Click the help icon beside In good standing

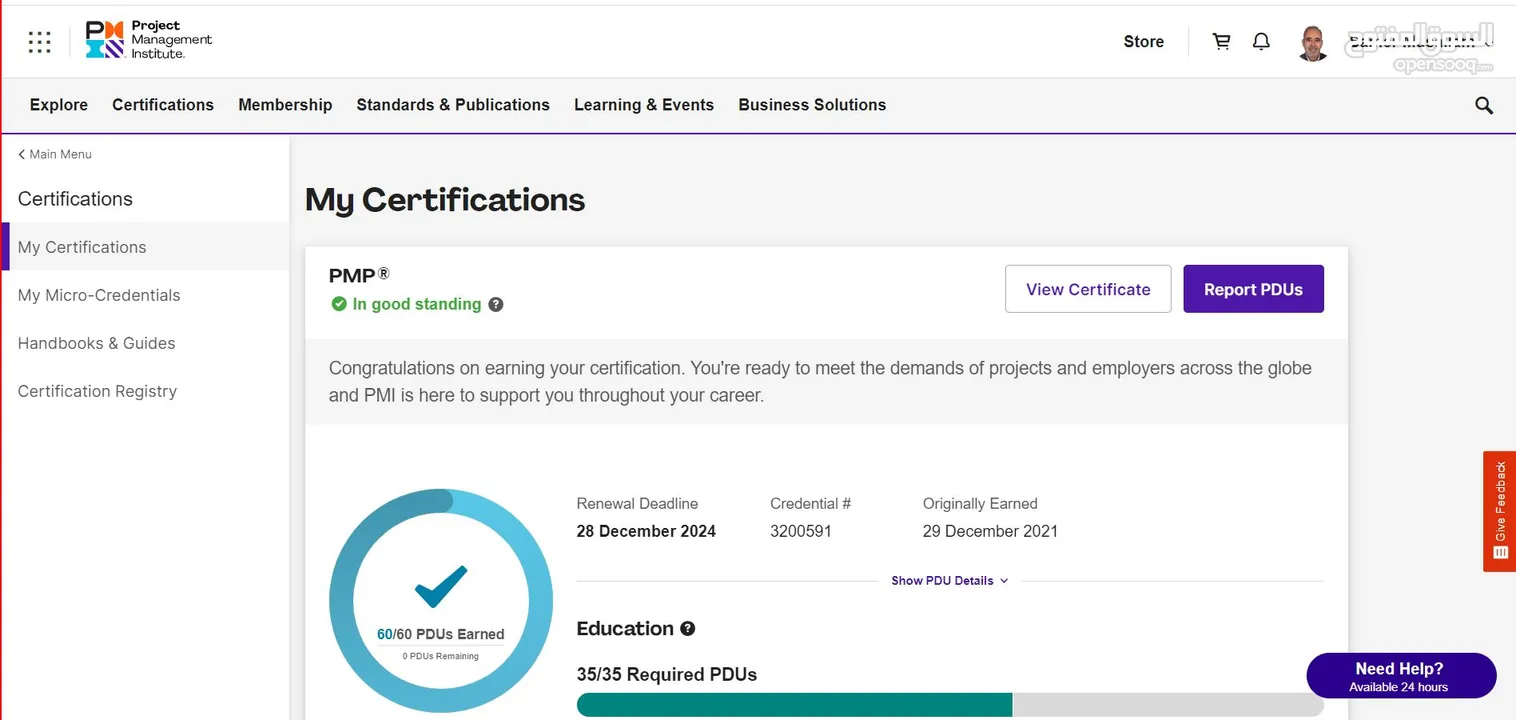click(x=496, y=304)
